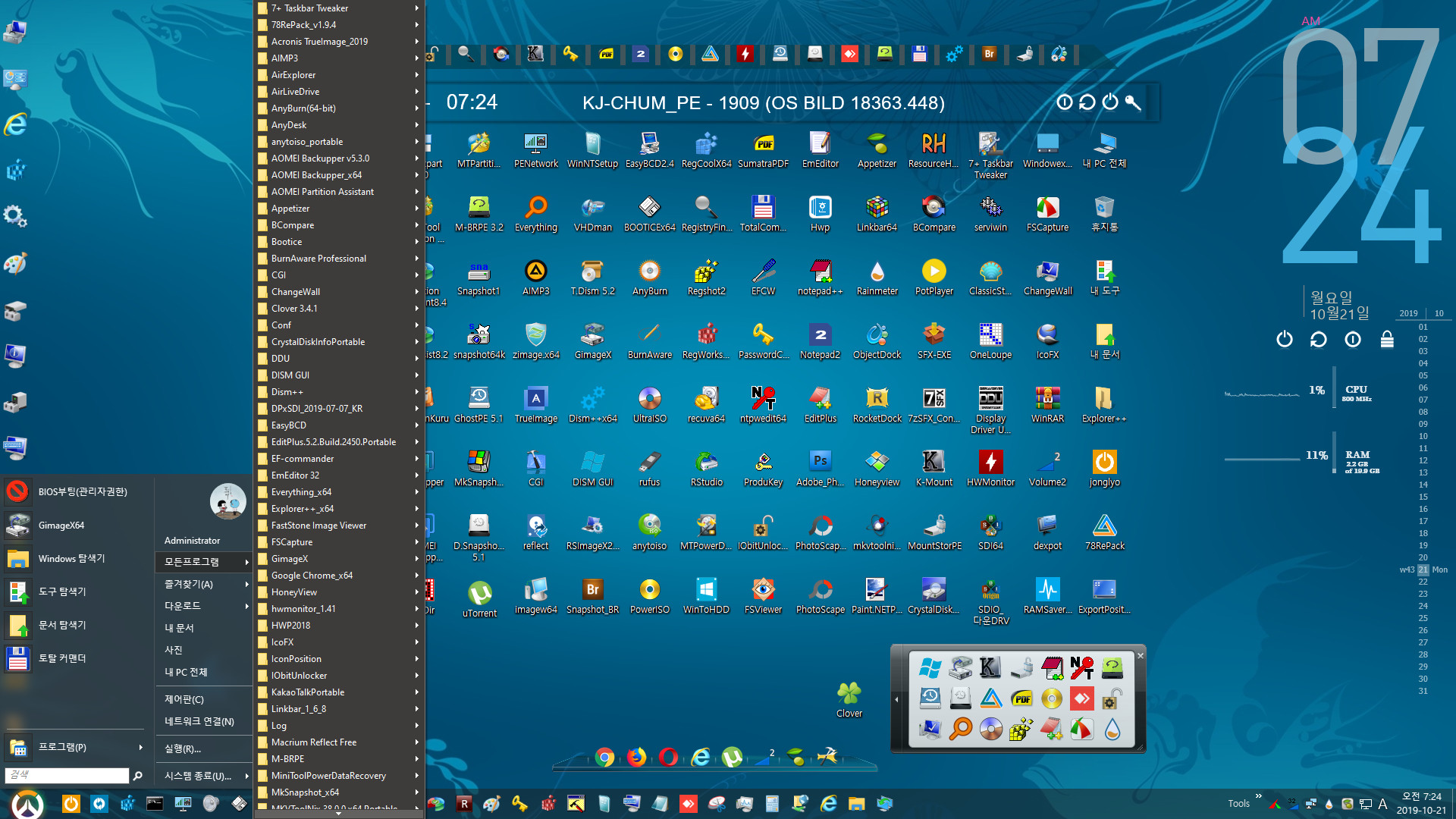
Task: Close the floating launcher panel
Action: point(1140,655)
